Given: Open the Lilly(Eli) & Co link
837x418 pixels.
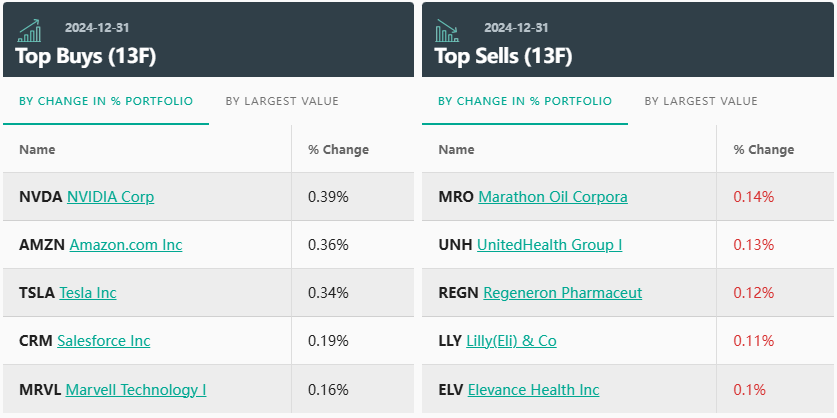Looking at the screenshot, I should pyautogui.click(x=511, y=341).
